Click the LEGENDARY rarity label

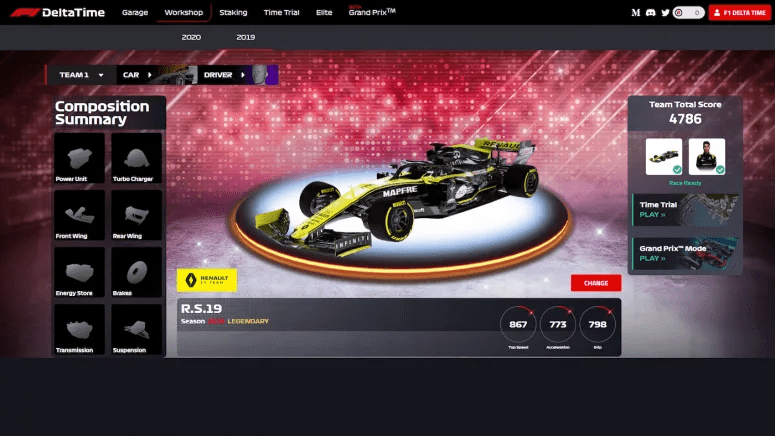(x=248, y=321)
